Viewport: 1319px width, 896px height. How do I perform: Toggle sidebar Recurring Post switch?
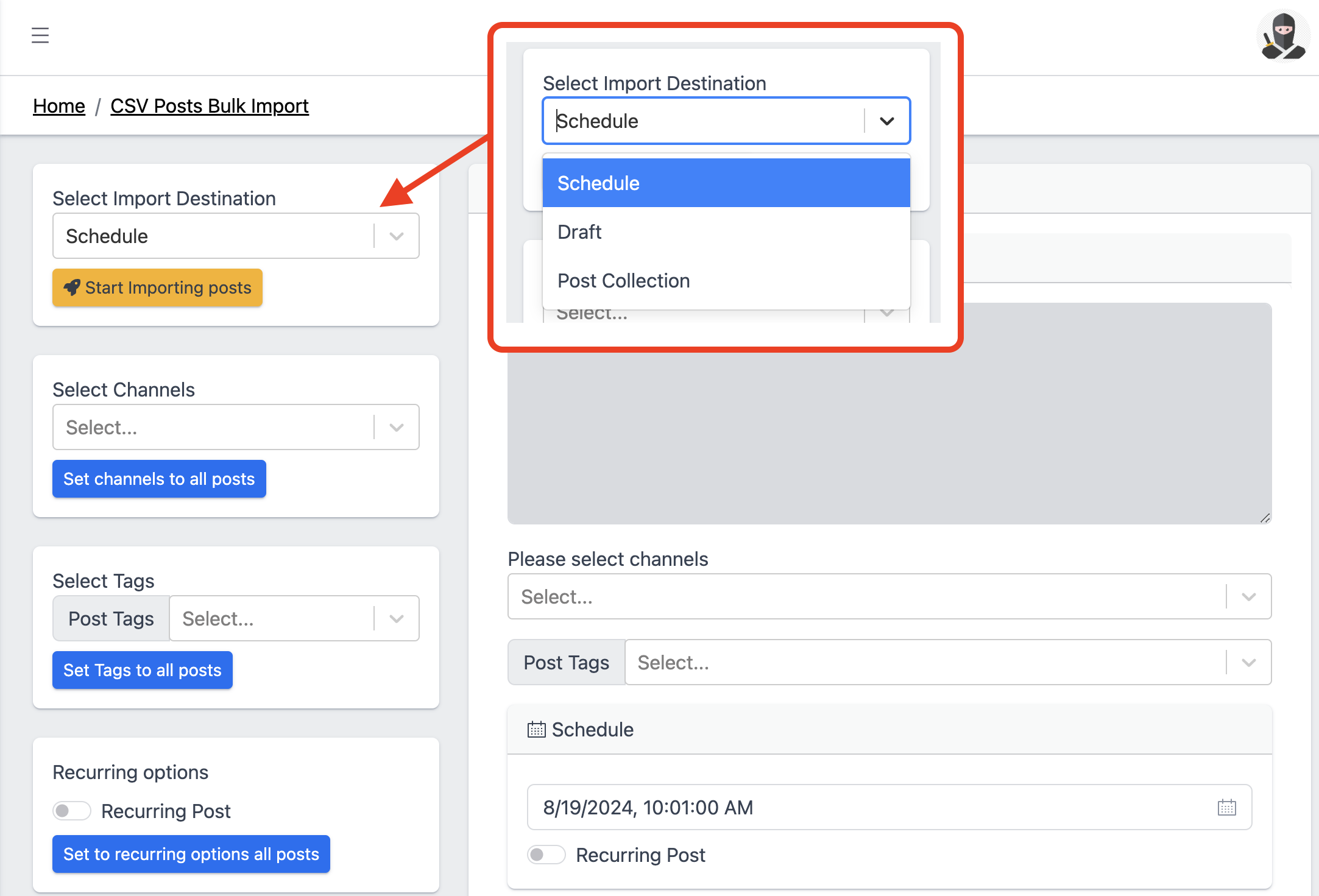point(71,811)
